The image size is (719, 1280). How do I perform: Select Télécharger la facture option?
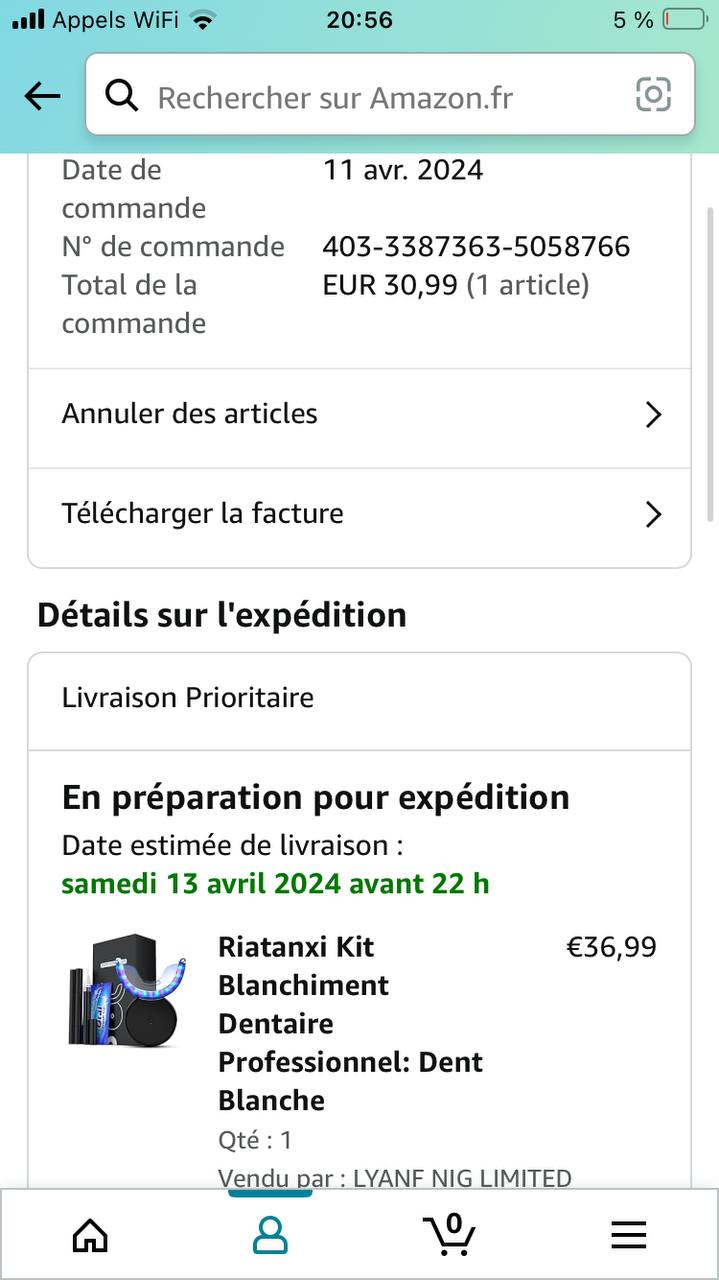203,514
